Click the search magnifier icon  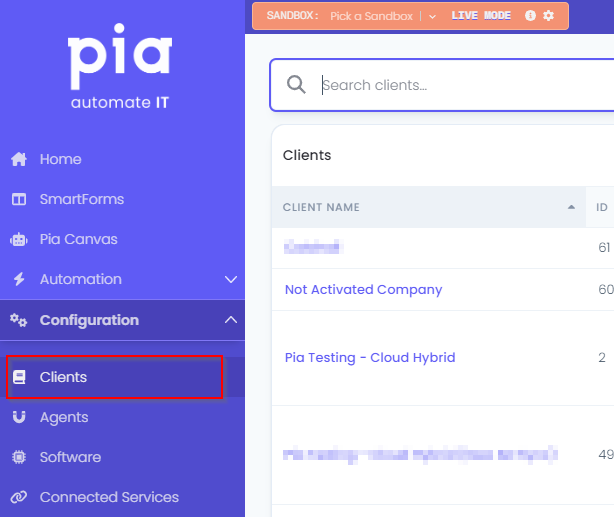(296, 85)
